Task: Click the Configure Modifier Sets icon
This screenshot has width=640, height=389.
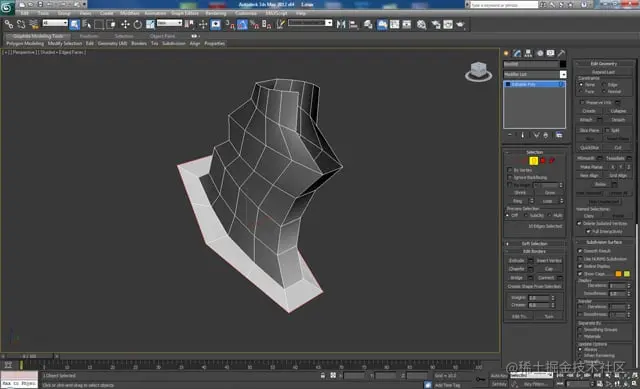Action: [x=559, y=135]
